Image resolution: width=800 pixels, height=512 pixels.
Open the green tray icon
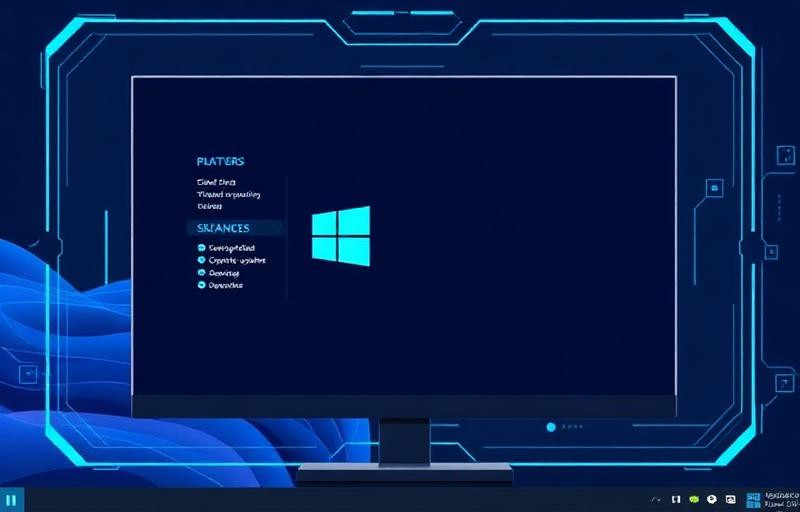pos(694,500)
